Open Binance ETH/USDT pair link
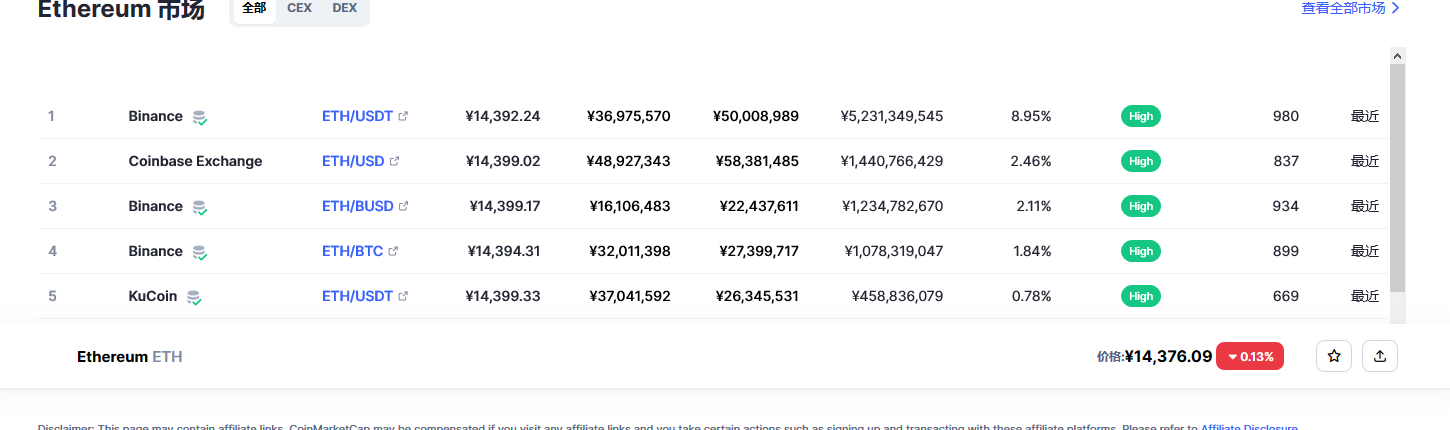This screenshot has height=430, width=1450. [x=357, y=116]
